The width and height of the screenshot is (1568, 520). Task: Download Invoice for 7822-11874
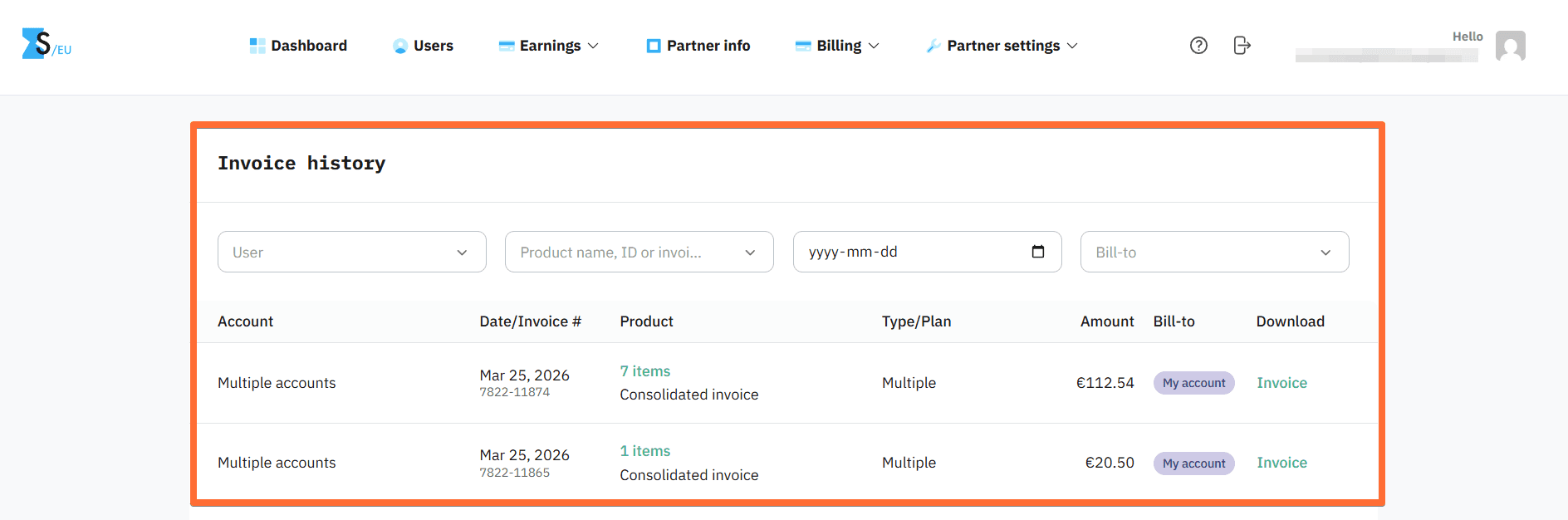1281,382
